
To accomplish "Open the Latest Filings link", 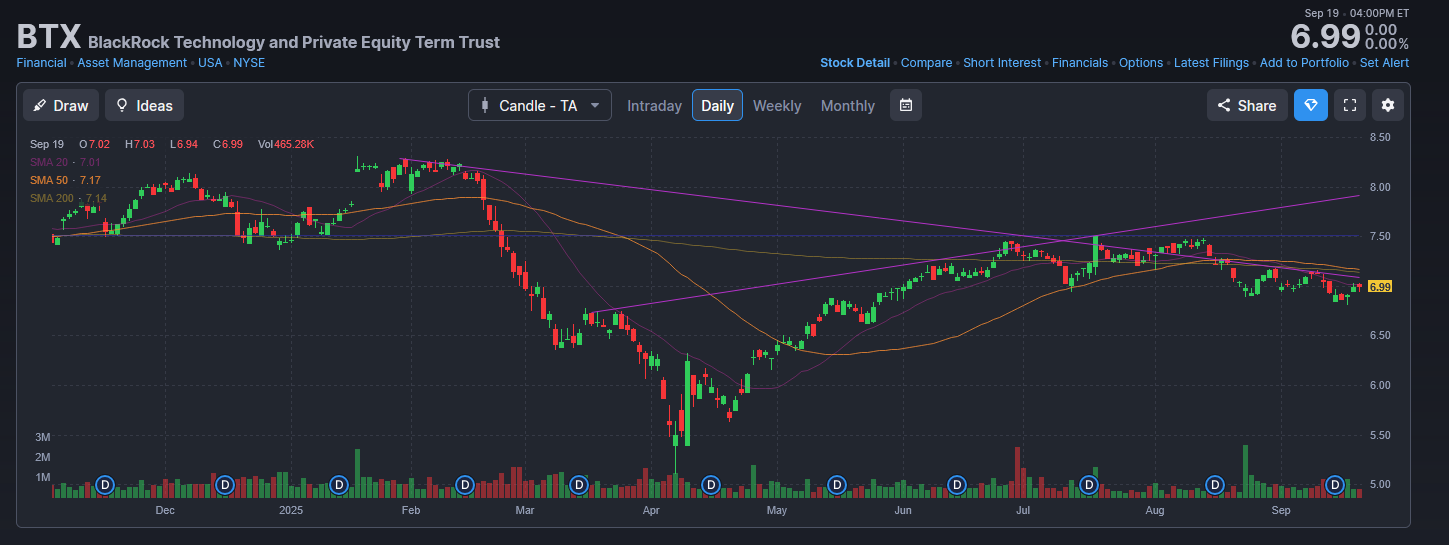I will (1211, 63).
